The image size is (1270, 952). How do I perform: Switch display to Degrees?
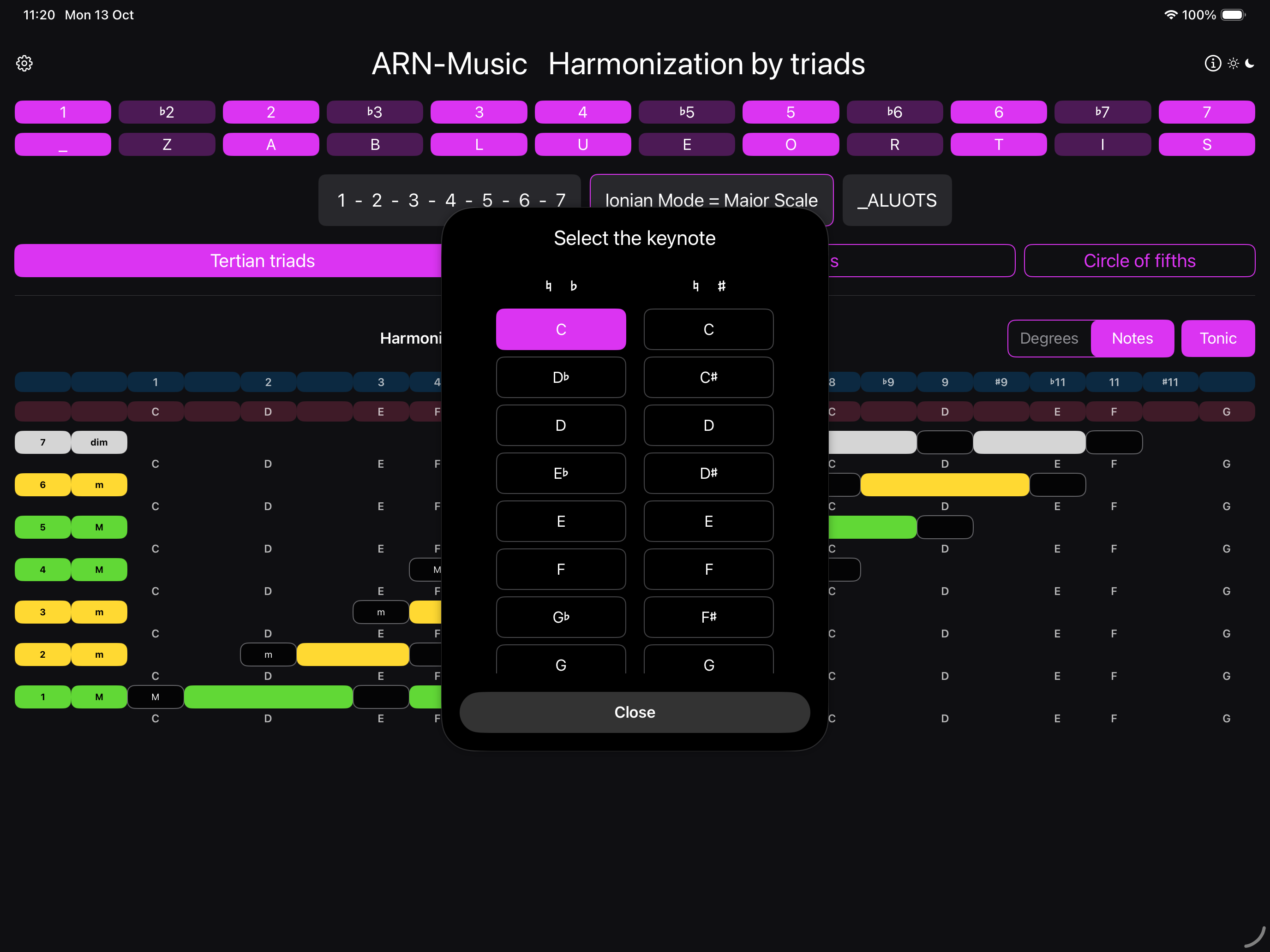(1048, 339)
